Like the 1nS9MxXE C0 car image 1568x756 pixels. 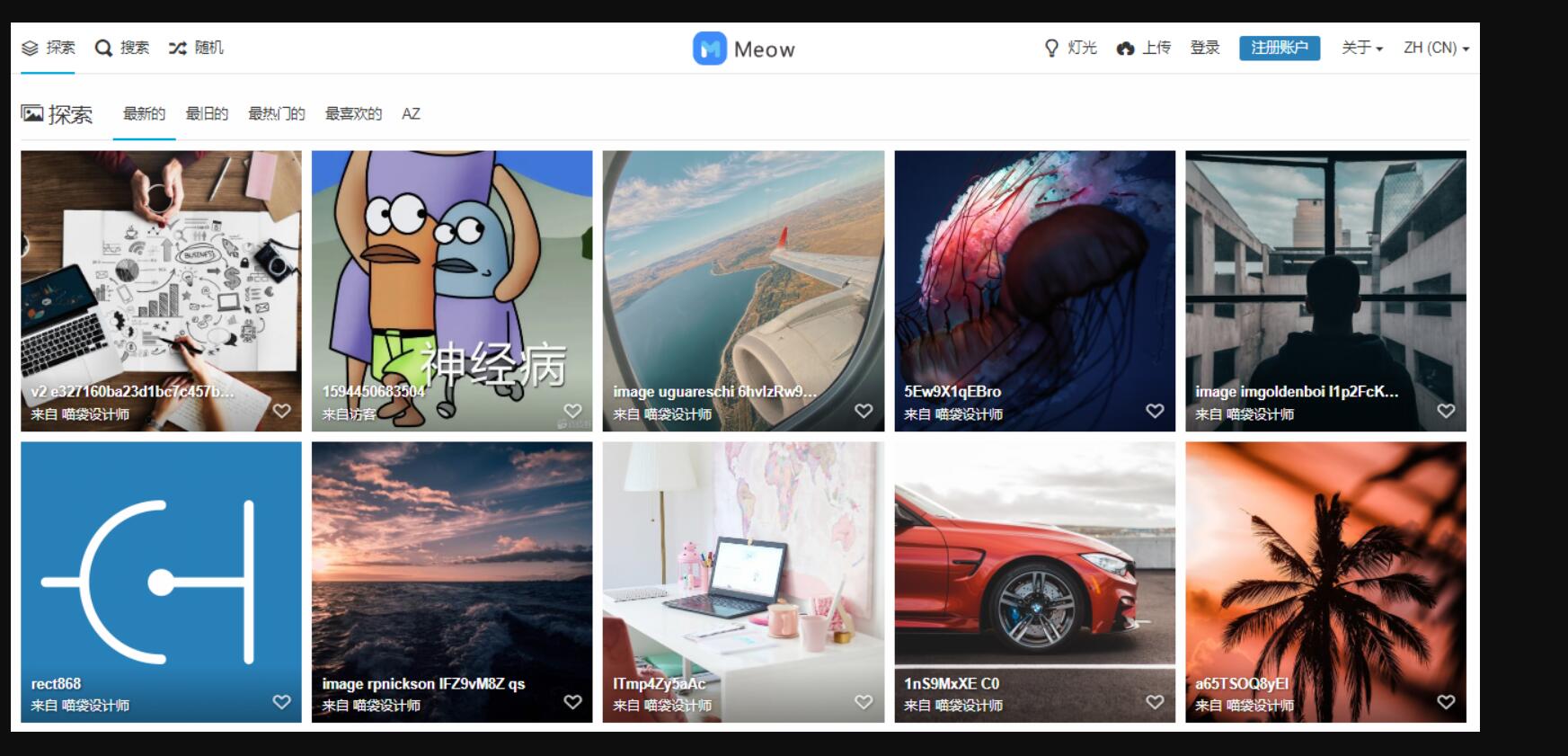pos(1155,702)
